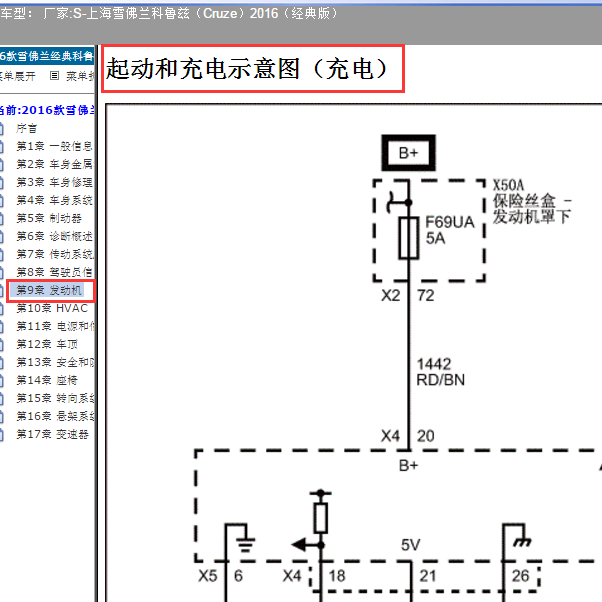Click the X4 18 connector label

314,576
